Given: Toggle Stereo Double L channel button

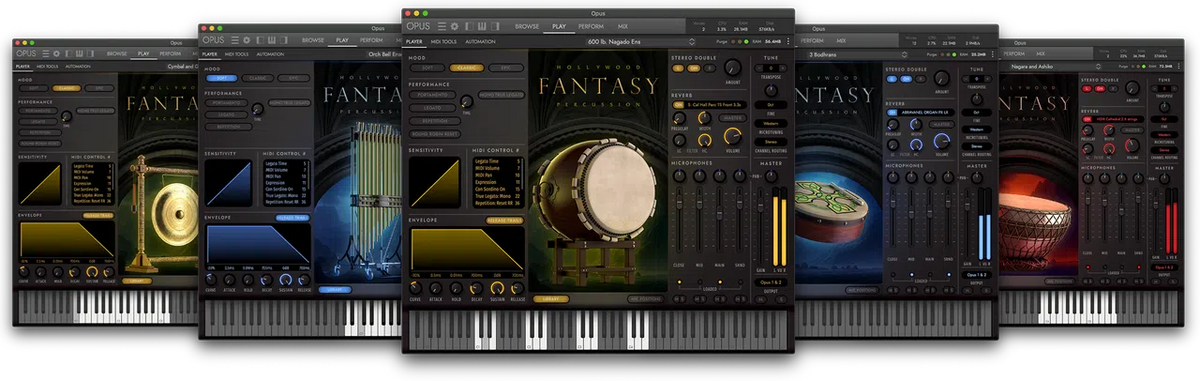Looking at the screenshot, I should click(678, 68).
